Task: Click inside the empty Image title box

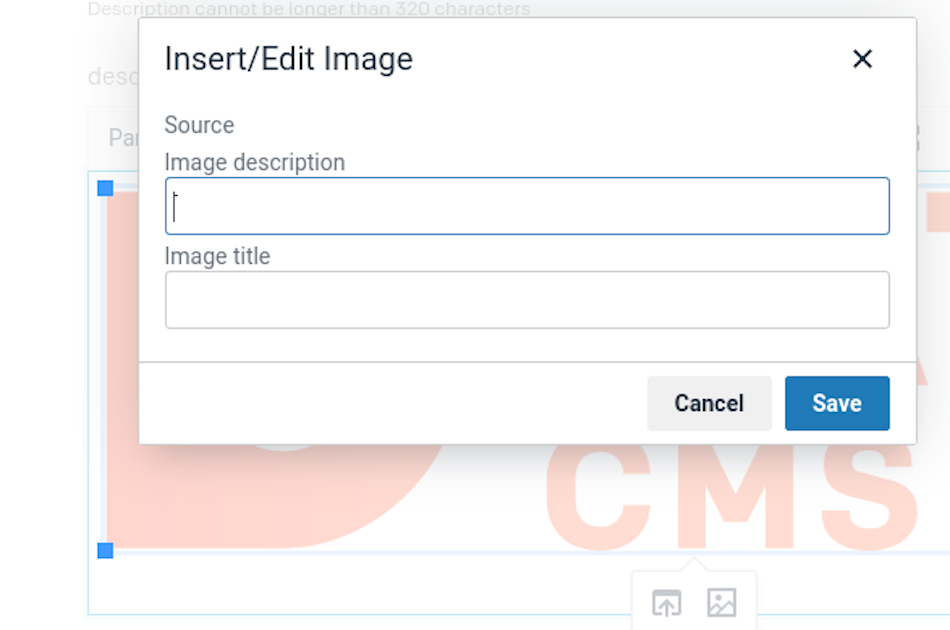Action: tap(527, 299)
